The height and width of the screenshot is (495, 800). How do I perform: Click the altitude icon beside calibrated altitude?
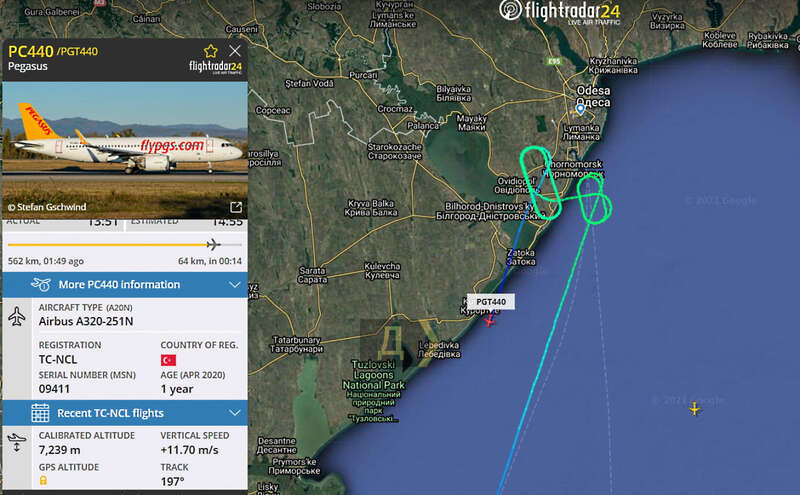[x=17, y=442]
